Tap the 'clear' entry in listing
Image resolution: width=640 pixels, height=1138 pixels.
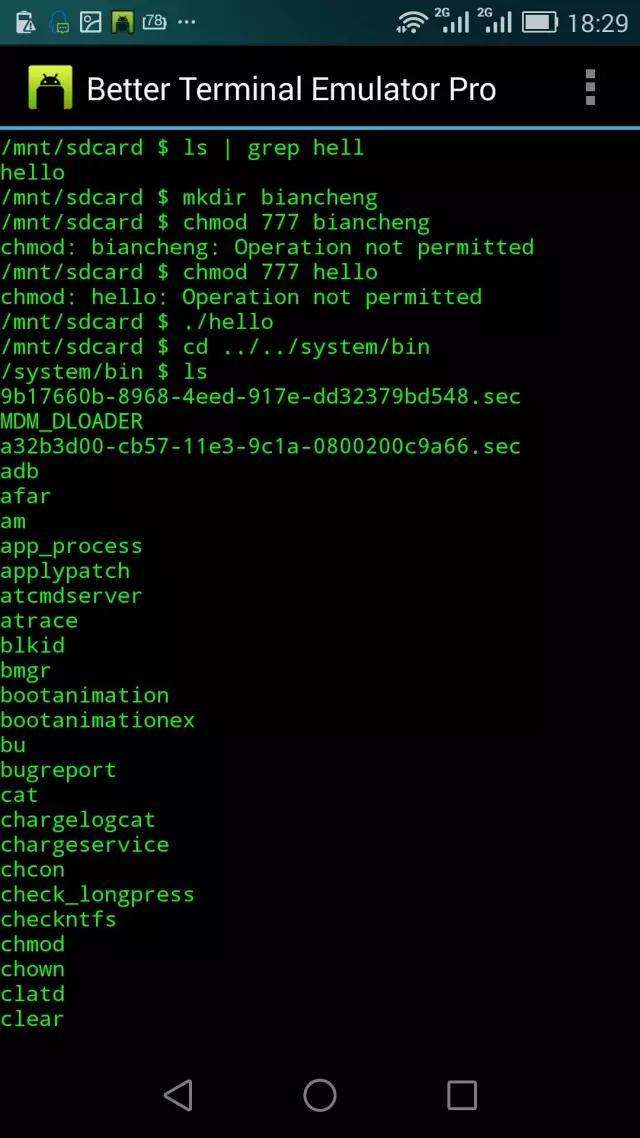coord(32,1018)
